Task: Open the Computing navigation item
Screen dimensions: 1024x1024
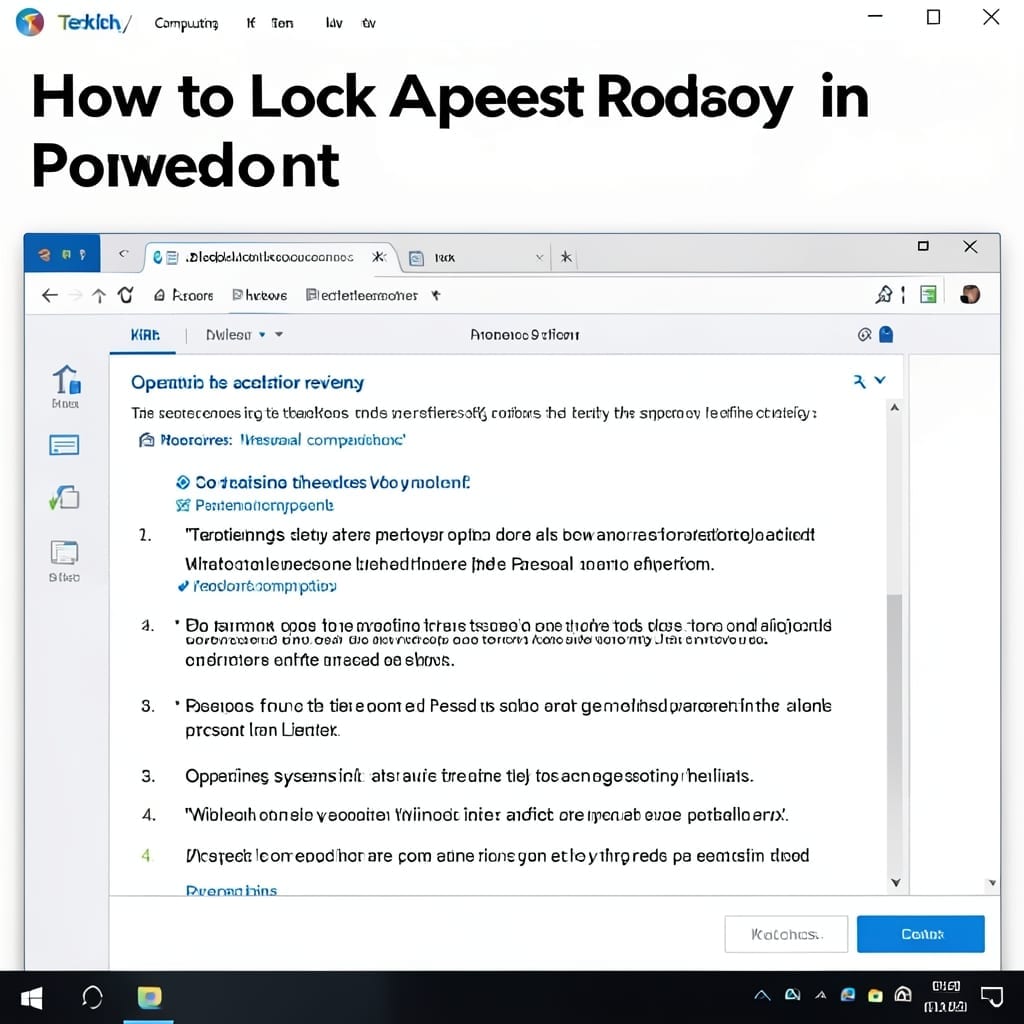Action: click(x=186, y=24)
